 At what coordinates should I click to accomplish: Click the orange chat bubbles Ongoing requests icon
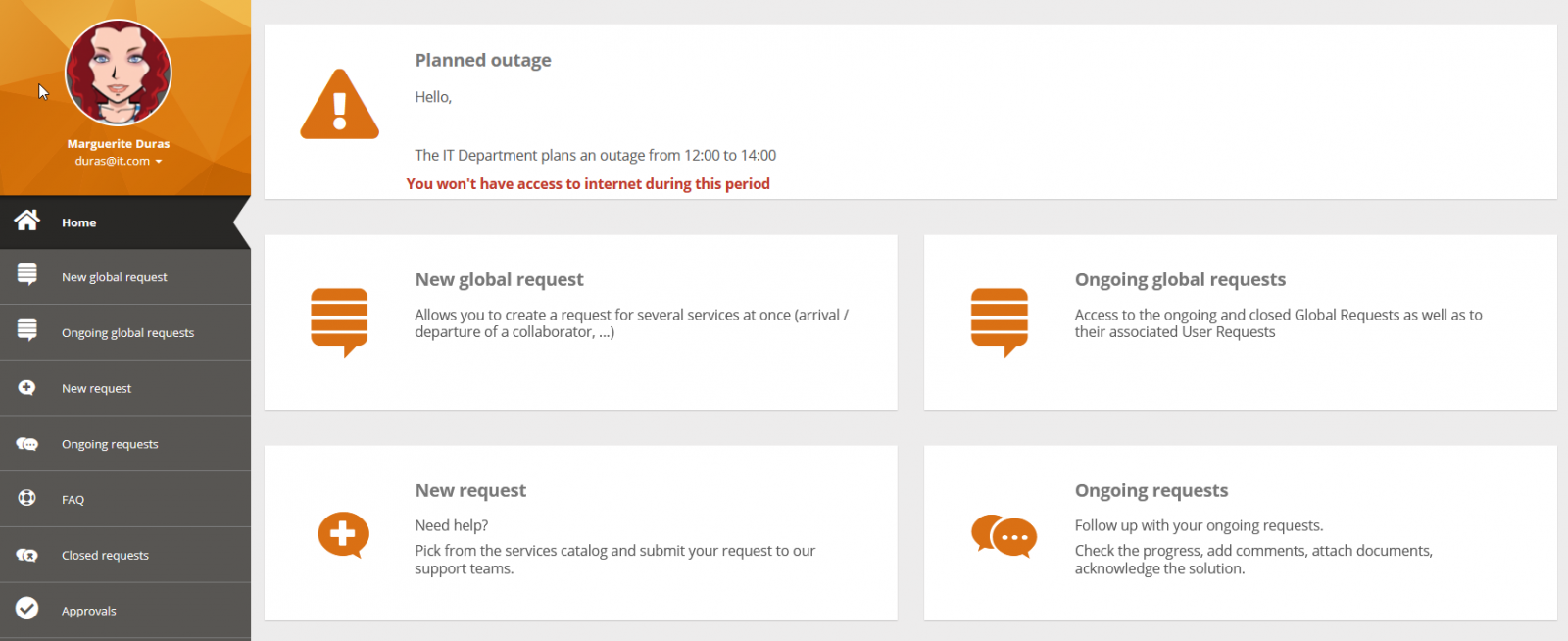1004,535
